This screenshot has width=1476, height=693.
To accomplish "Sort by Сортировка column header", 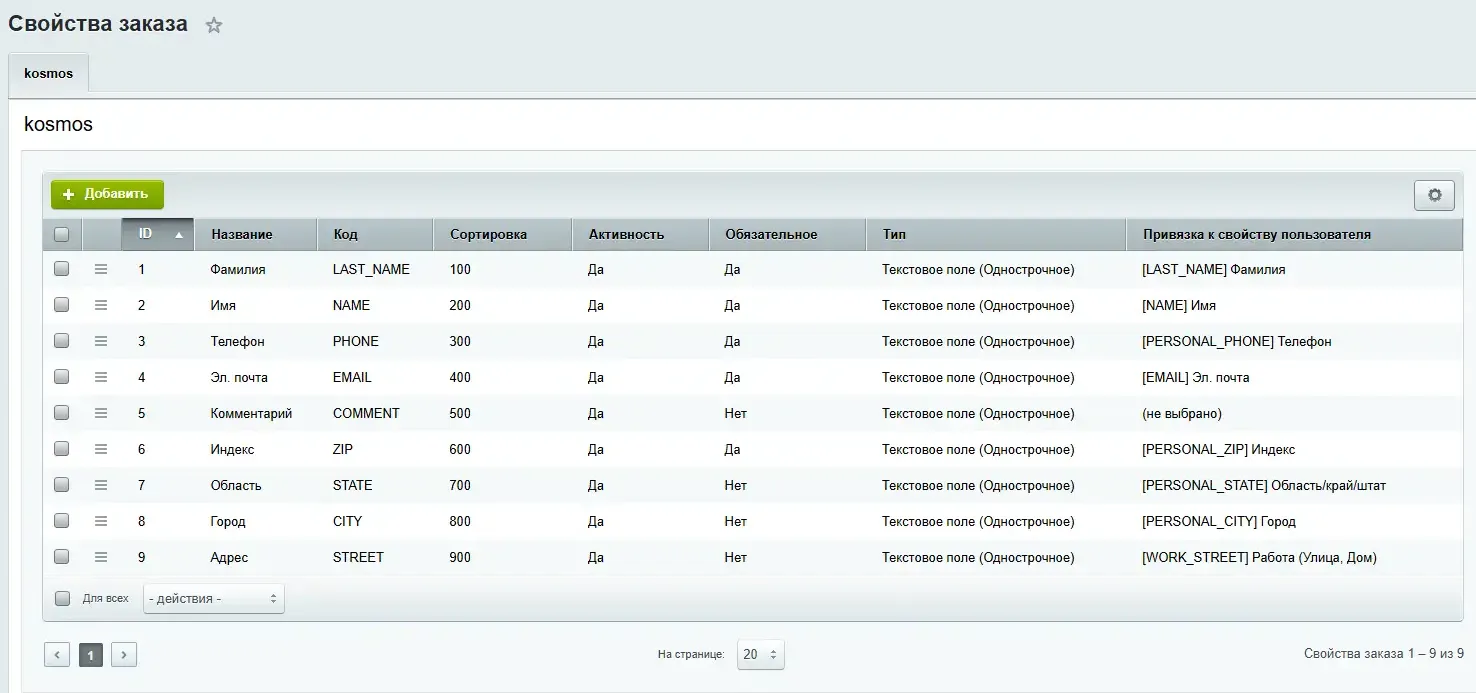I will tap(488, 234).
